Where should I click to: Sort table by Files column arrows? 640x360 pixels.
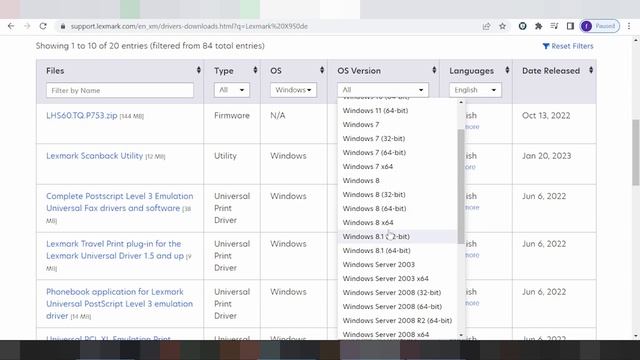point(199,70)
